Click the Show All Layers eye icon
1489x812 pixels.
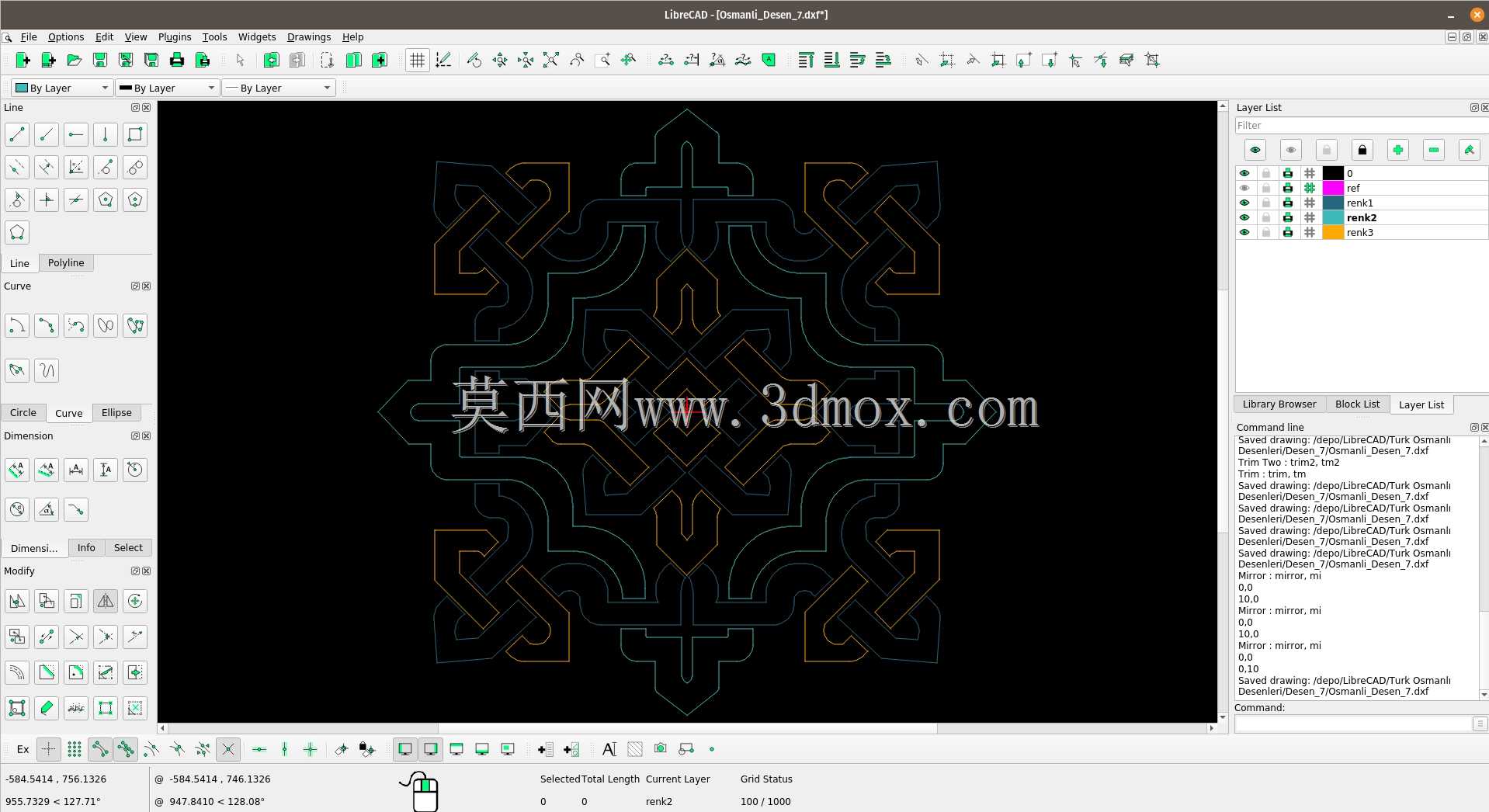(x=1255, y=150)
